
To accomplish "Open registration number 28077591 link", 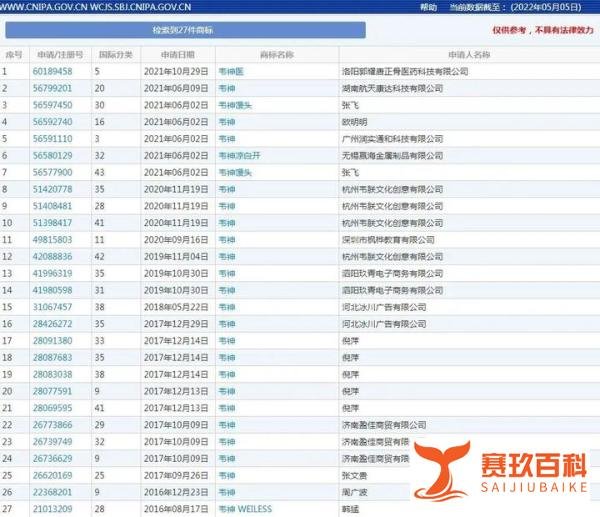I will click(x=52, y=391).
